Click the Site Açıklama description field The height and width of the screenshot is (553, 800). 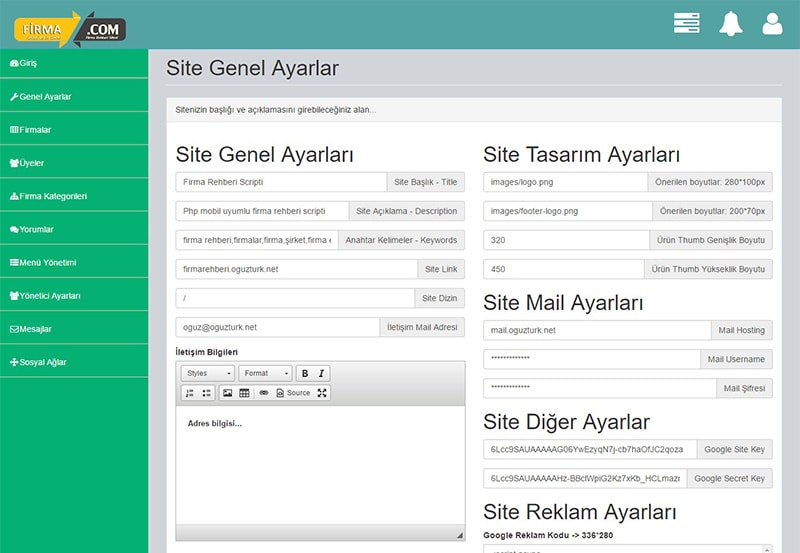(262, 211)
